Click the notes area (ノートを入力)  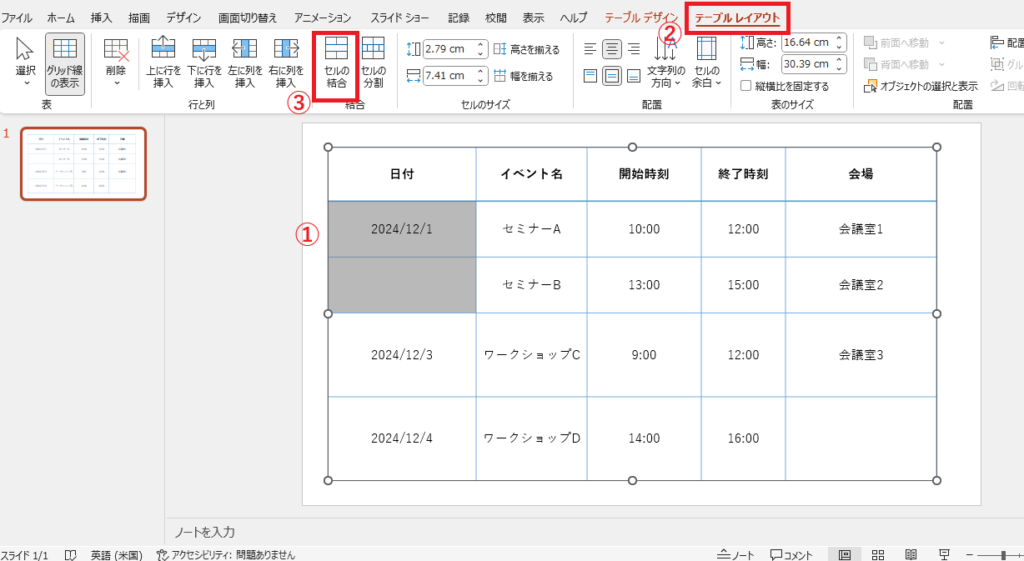[205, 532]
